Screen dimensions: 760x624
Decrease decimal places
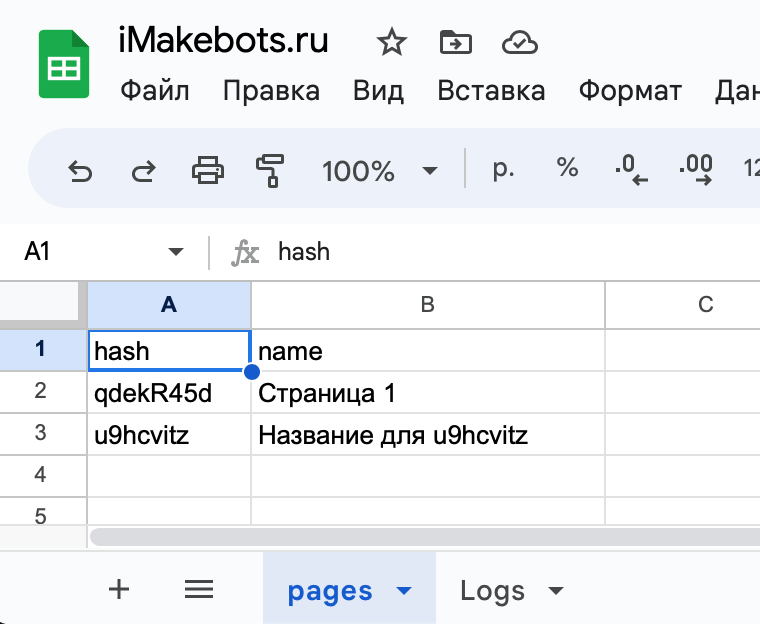point(631,170)
